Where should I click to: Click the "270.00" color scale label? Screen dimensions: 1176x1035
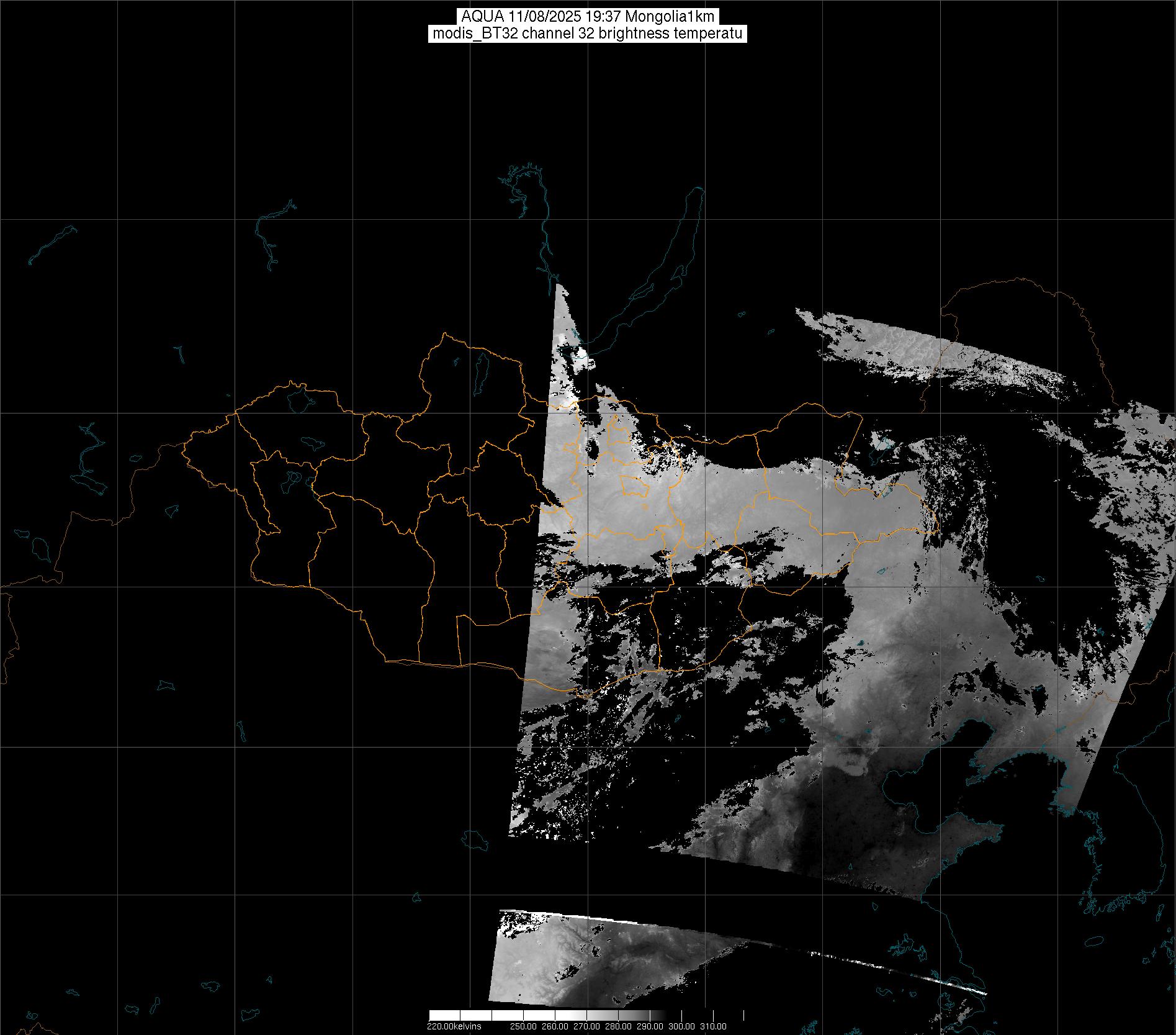click(586, 1026)
